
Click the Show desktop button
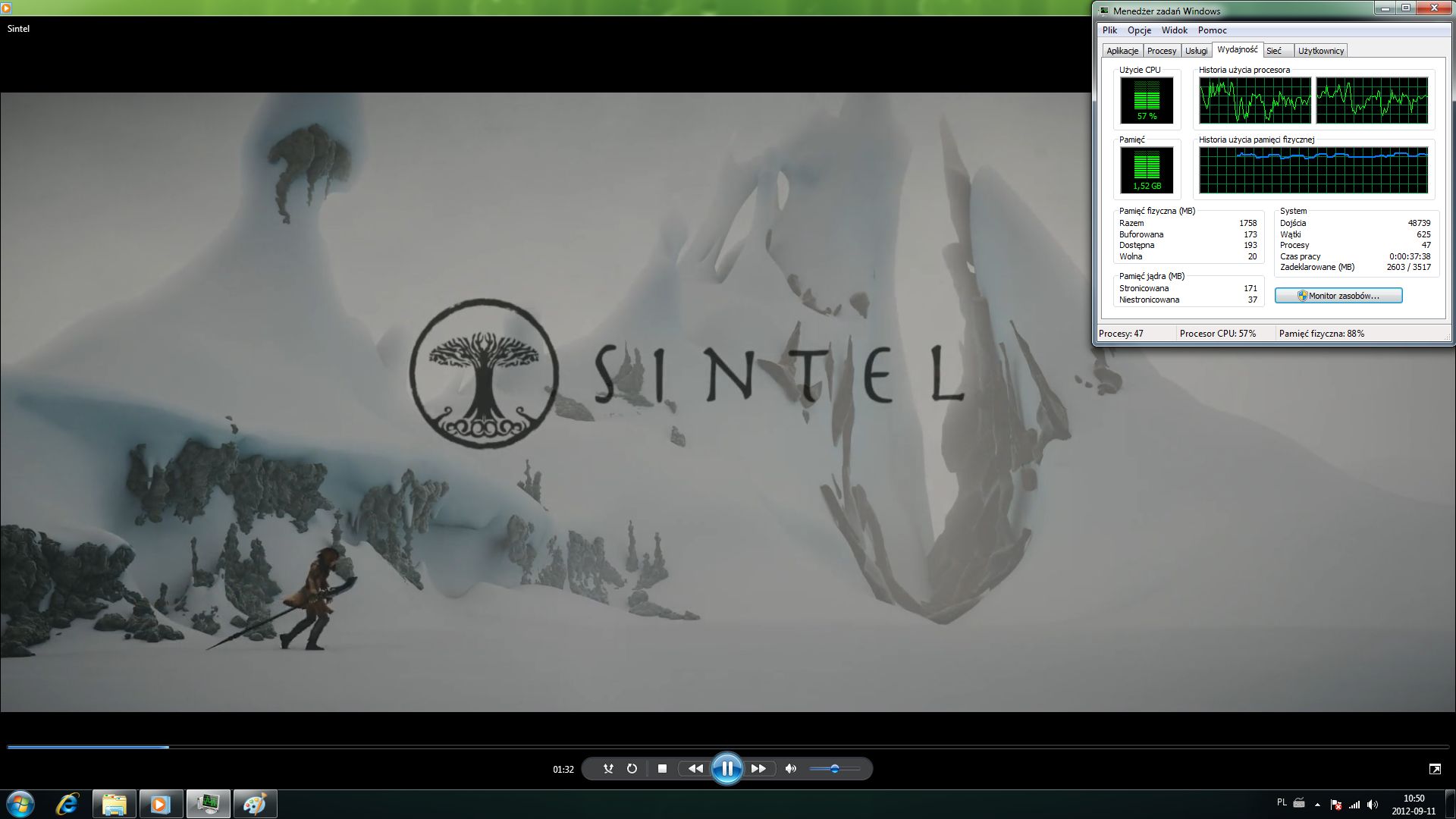(1450, 804)
